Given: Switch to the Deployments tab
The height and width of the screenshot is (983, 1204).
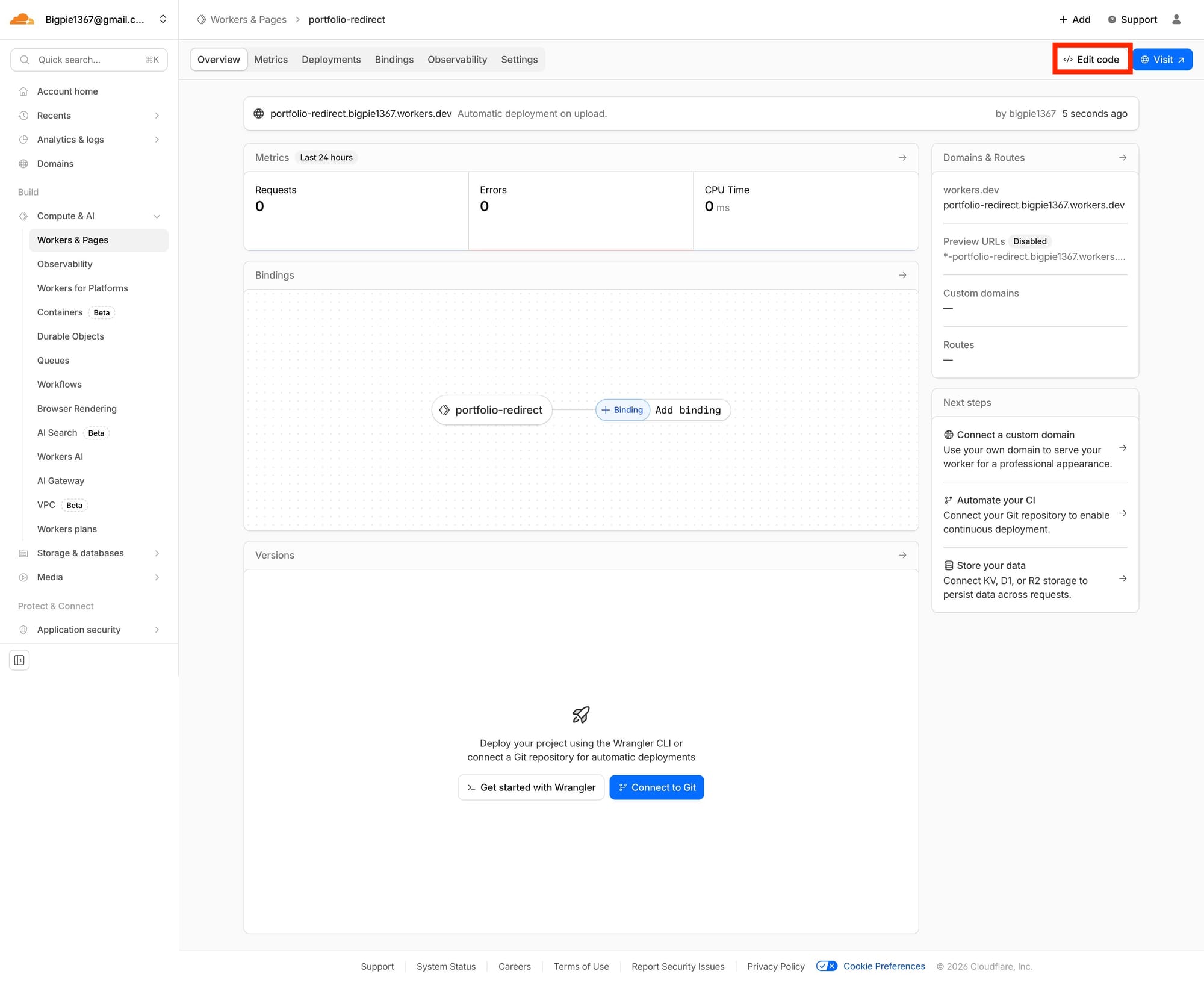Looking at the screenshot, I should coord(331,60).
